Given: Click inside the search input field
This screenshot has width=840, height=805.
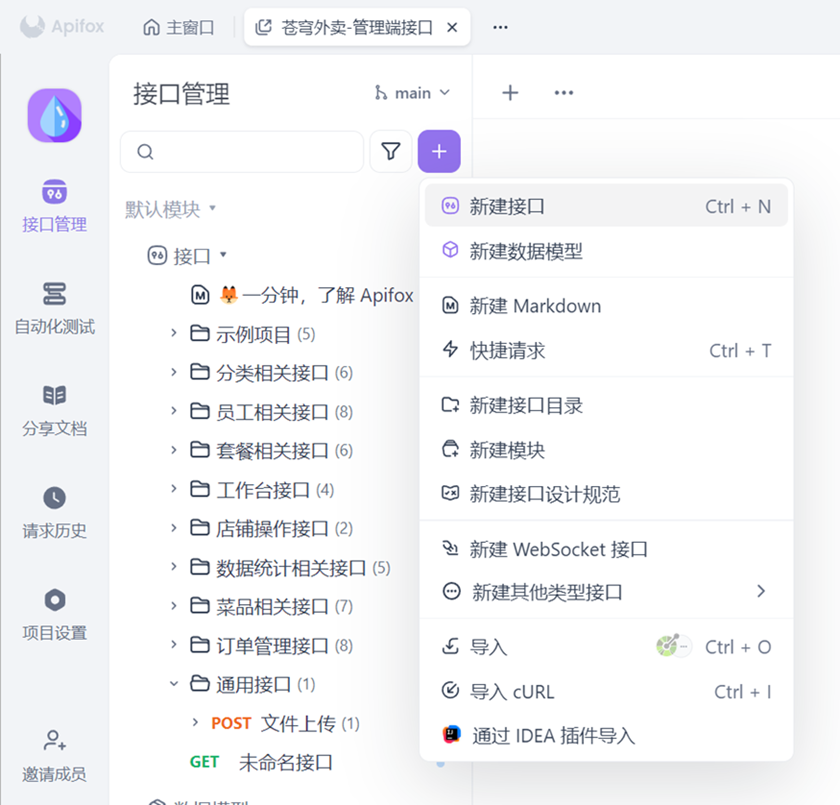Looking at the screenshot, I should [x=240, y=151].
